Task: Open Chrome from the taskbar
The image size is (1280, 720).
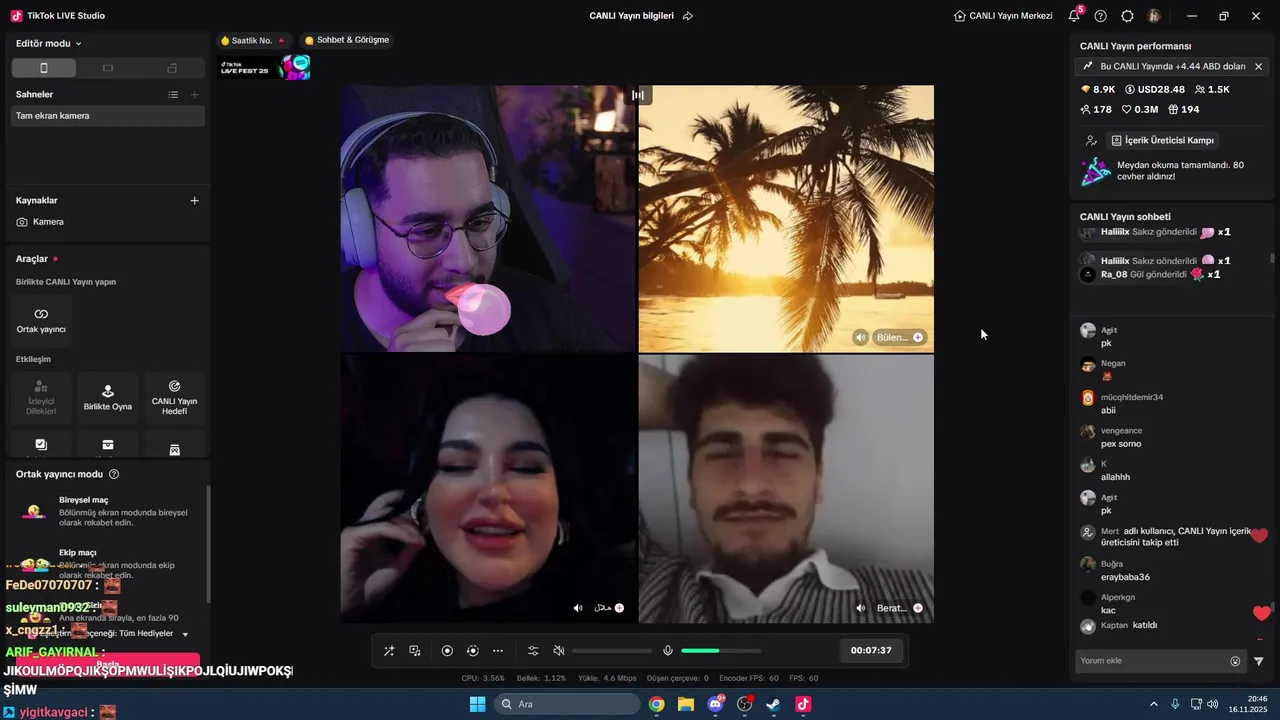Action: [656, 704]
